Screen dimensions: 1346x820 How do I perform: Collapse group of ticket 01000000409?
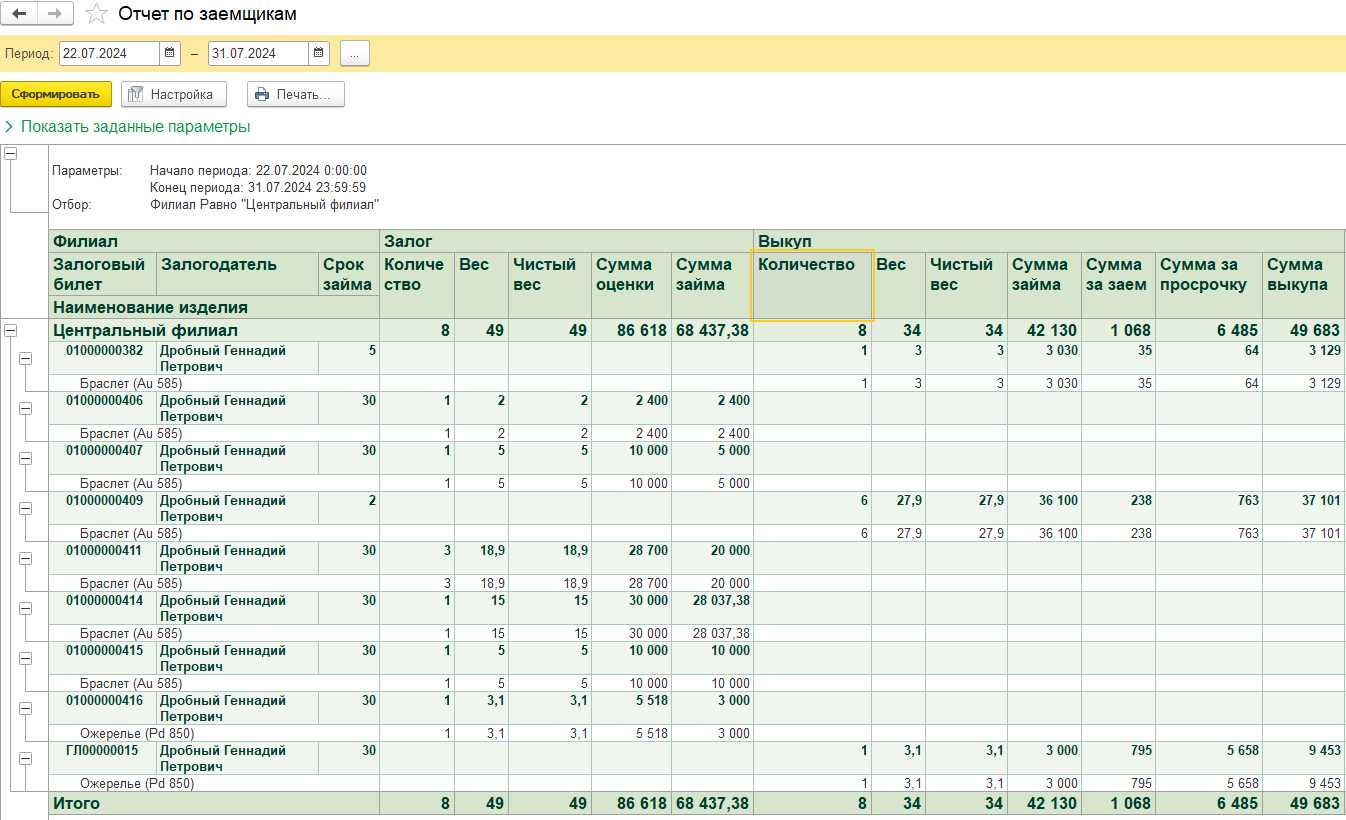click(26, 508)
